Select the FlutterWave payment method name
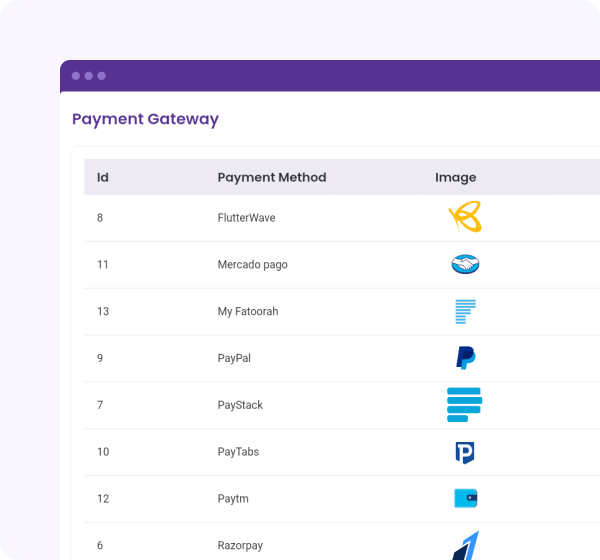600x560 pixels. [246, 218]
